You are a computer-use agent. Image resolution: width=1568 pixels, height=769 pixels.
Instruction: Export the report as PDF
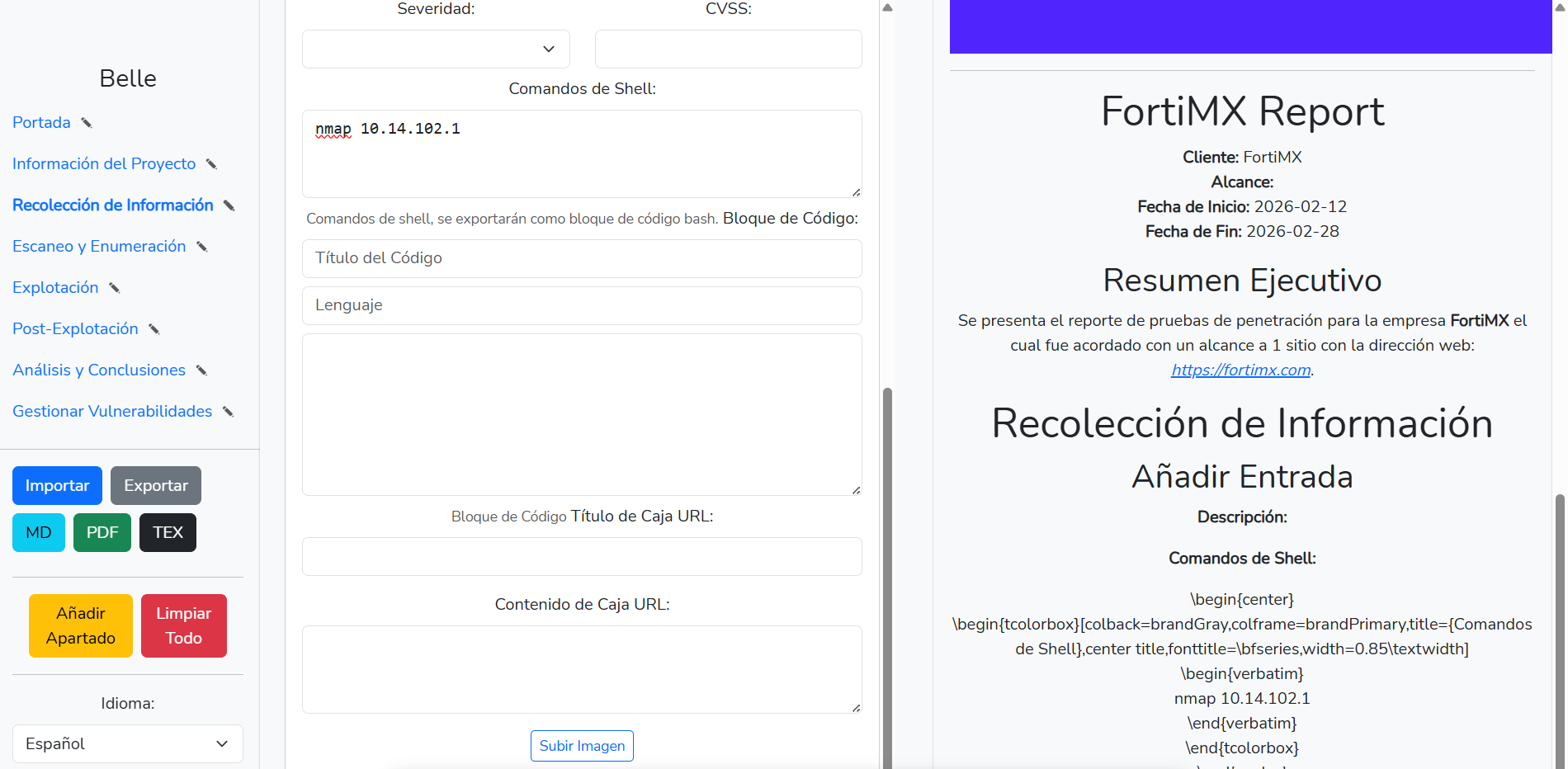point(102,532)
